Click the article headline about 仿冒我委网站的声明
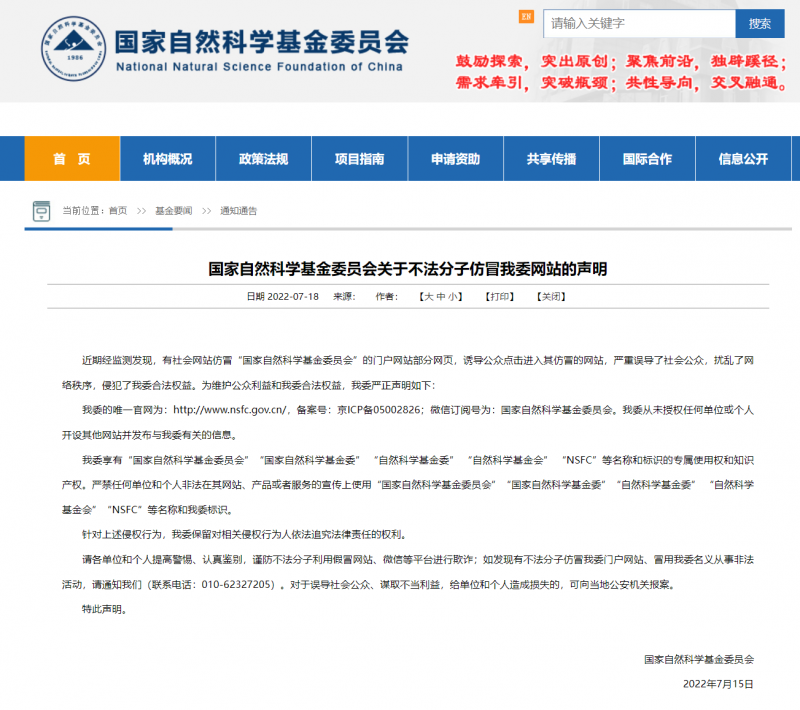The image size is (800, 710). pos(408,269)
